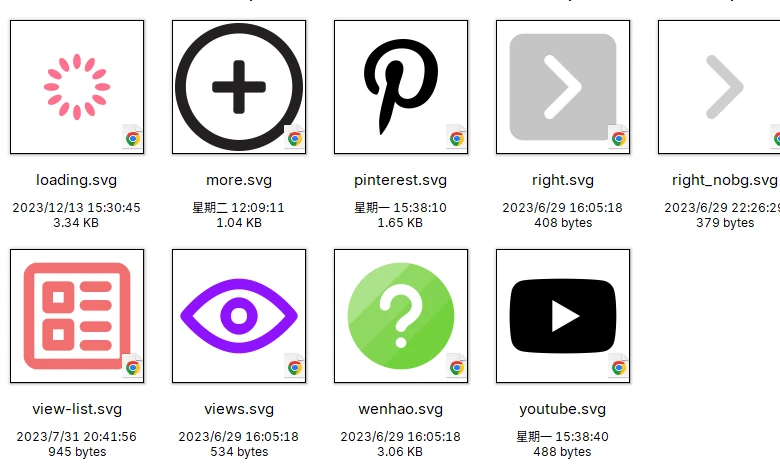The height and width of the screenshot is (475, 780).
Task: Click the loading.svg file name label
Action: click(77, 180)
